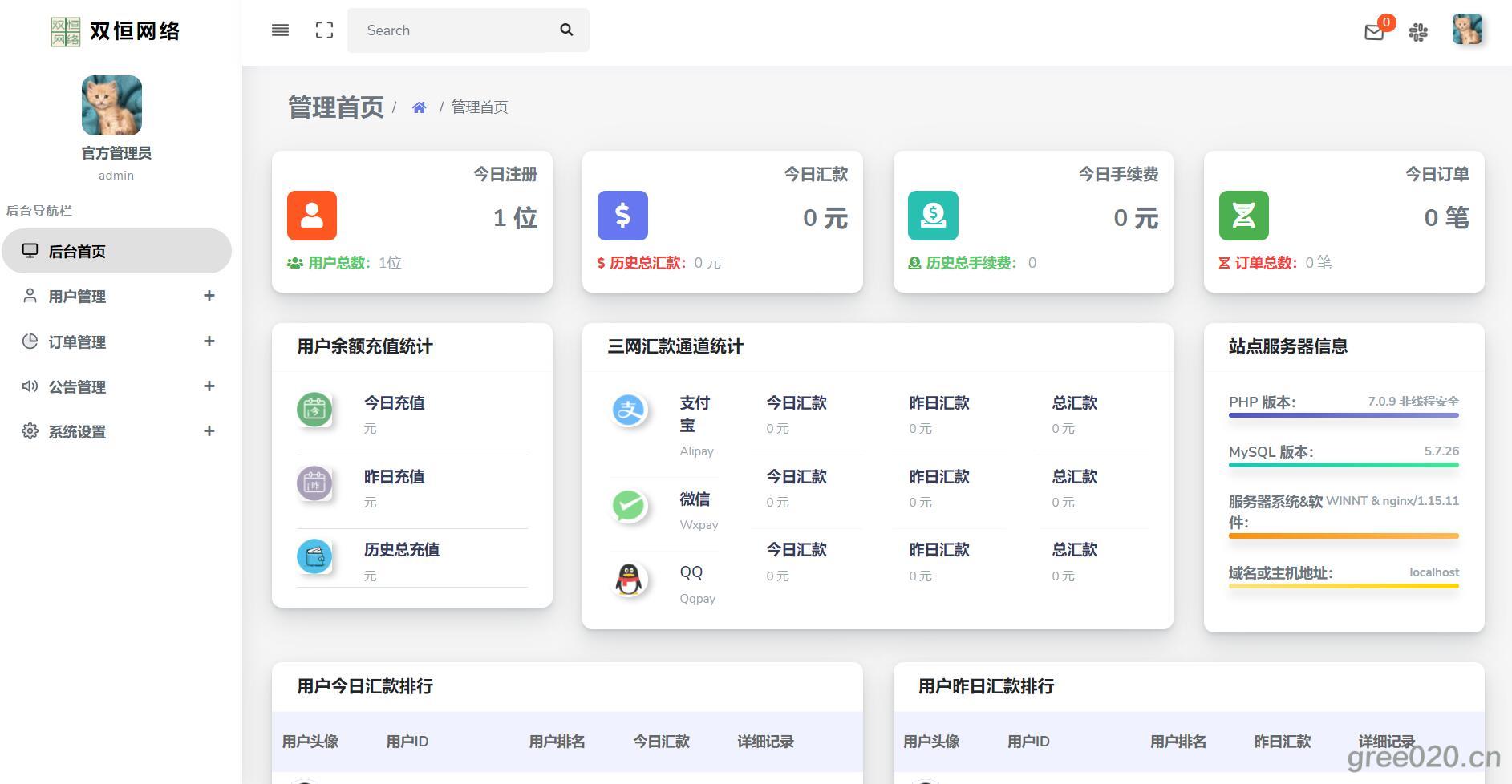Click the 双恒网络 logo link
The width and height of the screenshot is (1512, 784).
tap(116, 31)
